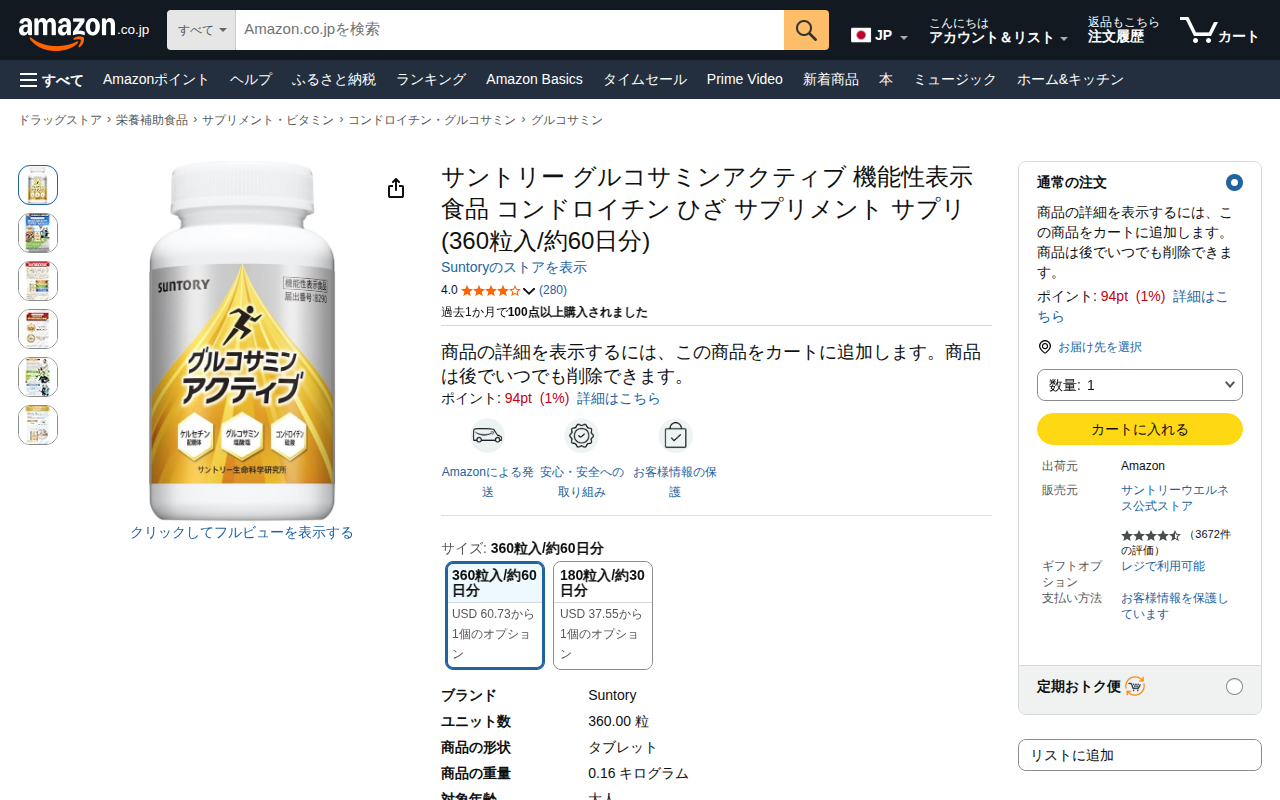Click the seller's star rating in buy box
The height and width of the screenshot is (800, 1280).
pos(1151,535)
